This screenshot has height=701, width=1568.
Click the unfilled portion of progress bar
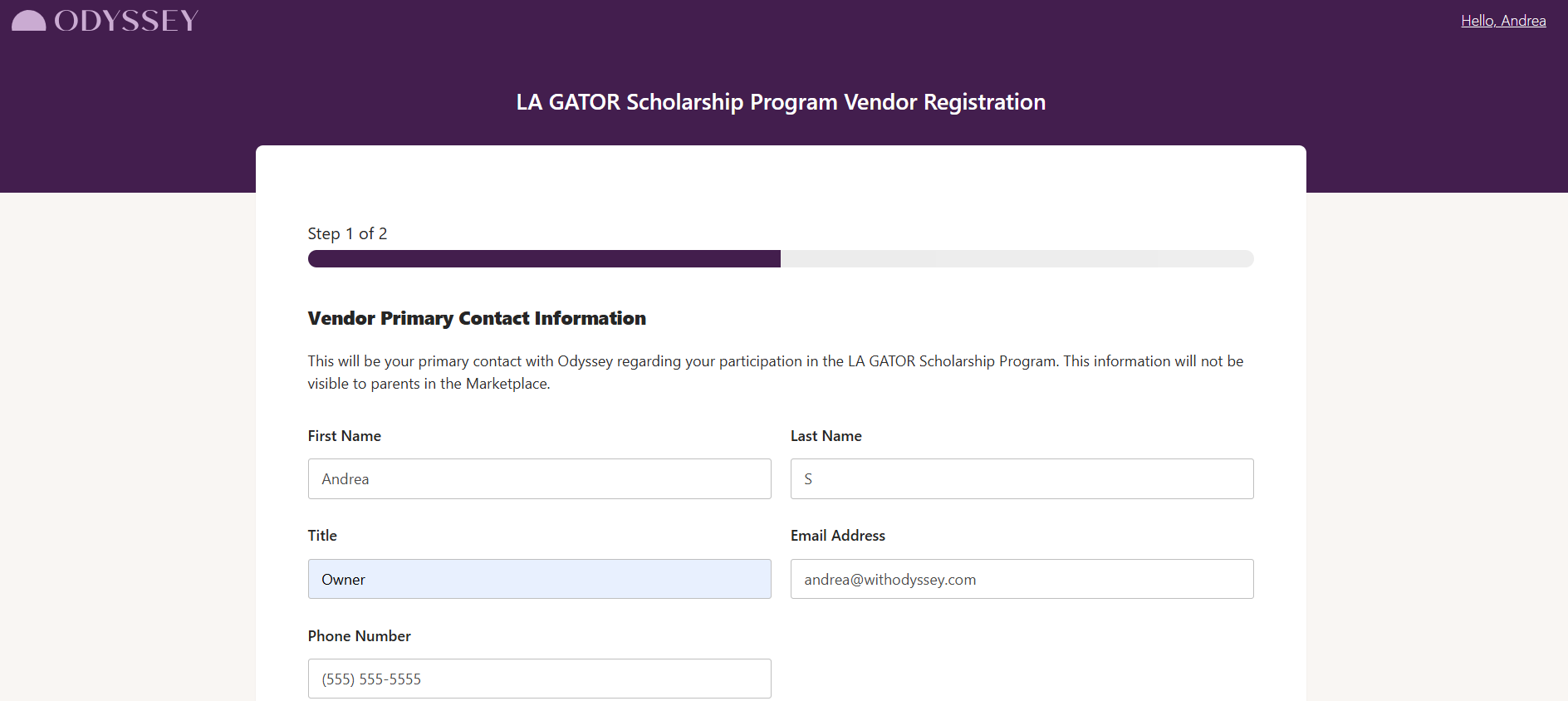tap(1017, 259)
